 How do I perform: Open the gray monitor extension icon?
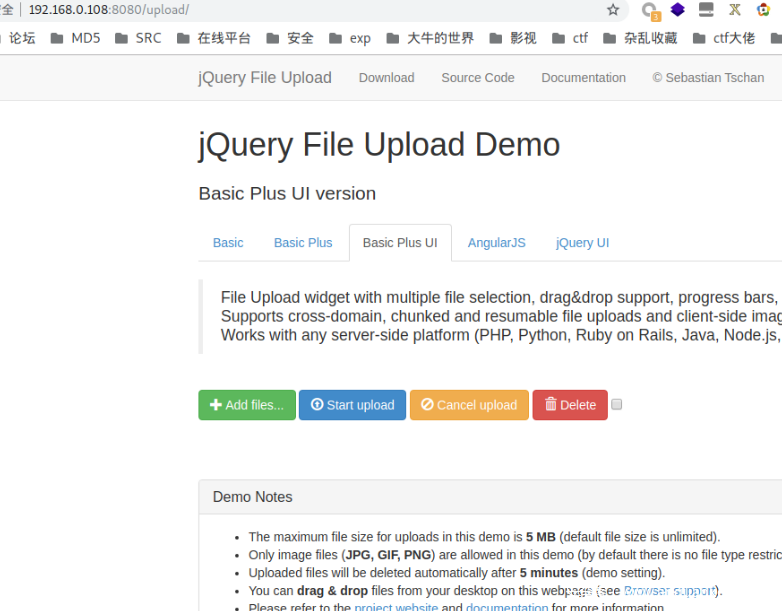pos(706,9)
